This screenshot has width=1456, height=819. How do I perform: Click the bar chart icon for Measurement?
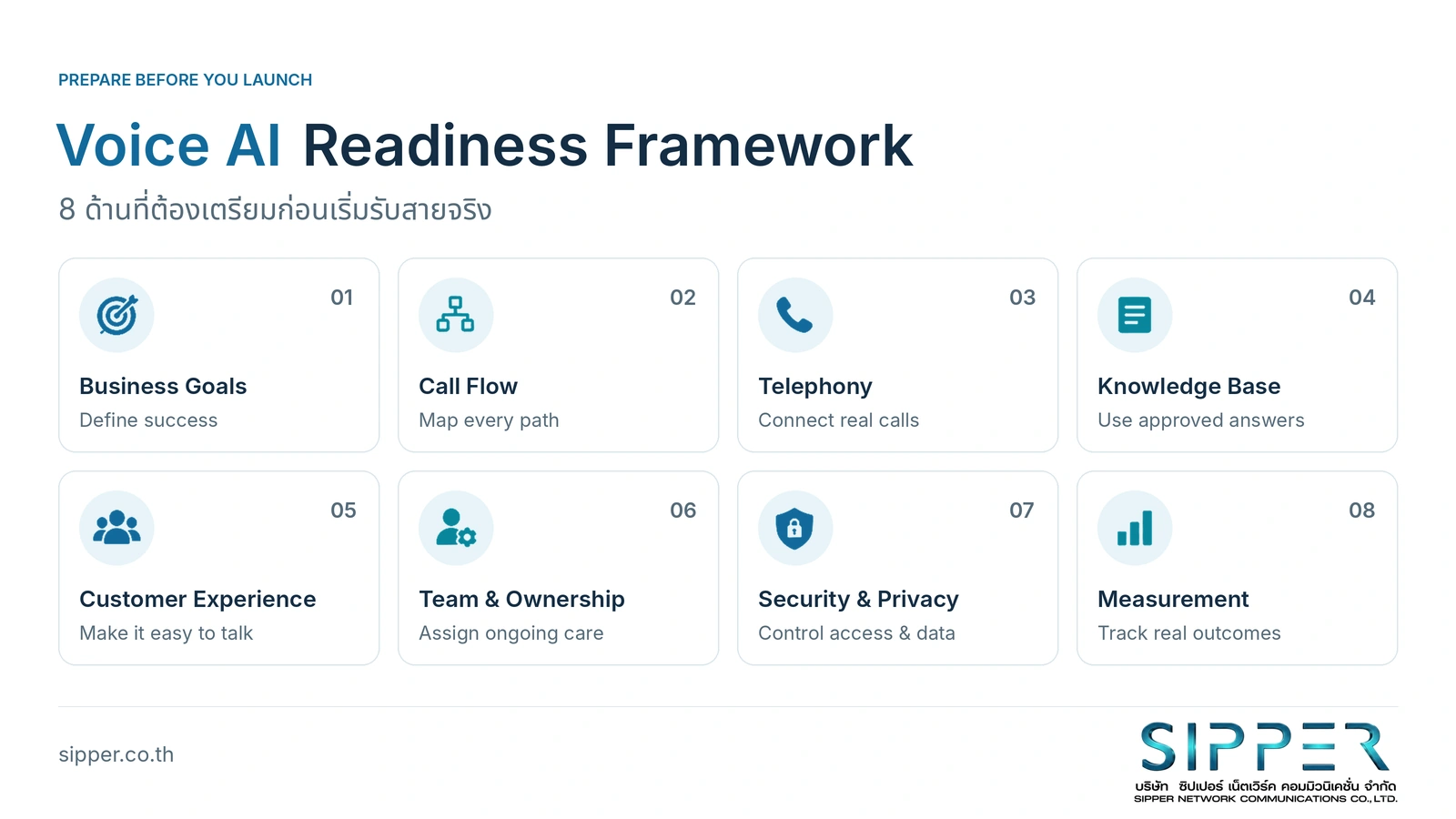pyautogui.click(x=1135, y=528)
